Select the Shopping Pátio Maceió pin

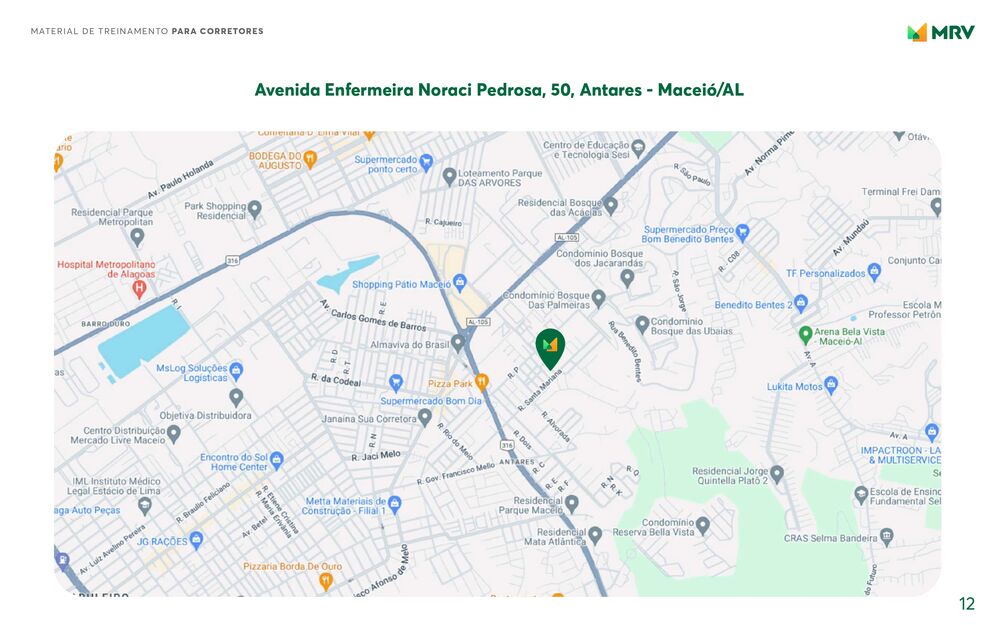click(x=460, y=283)
